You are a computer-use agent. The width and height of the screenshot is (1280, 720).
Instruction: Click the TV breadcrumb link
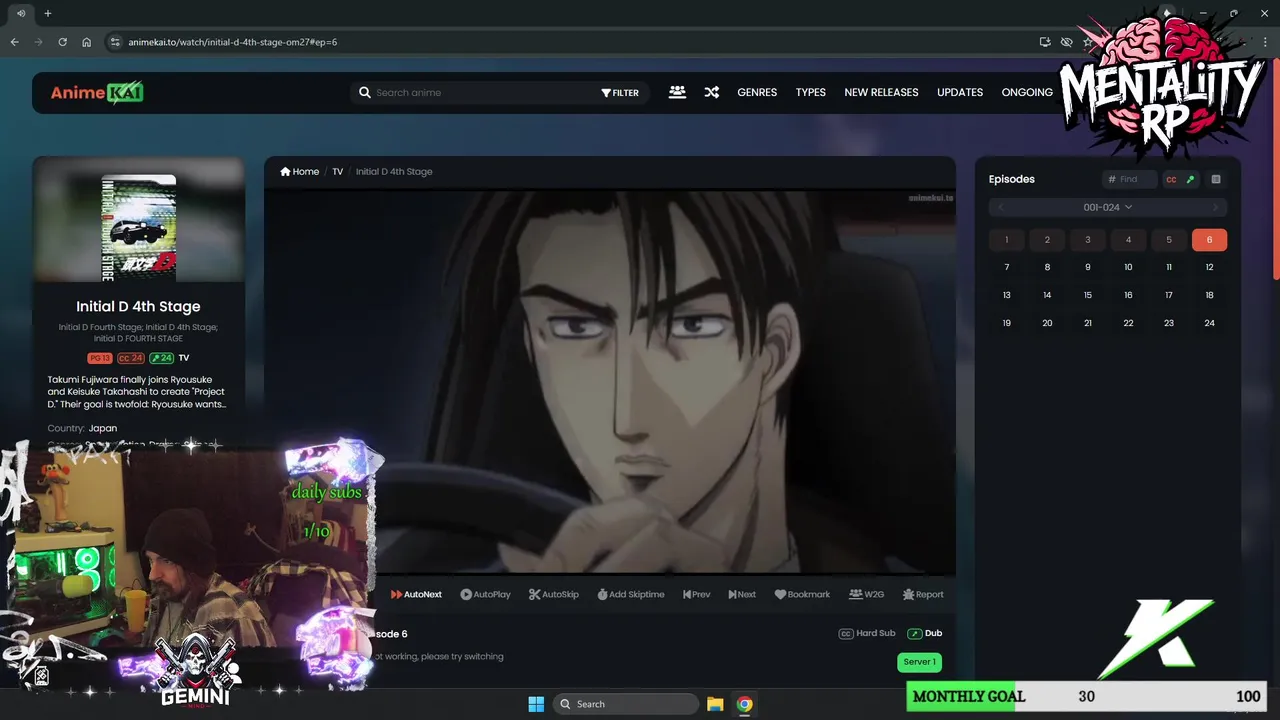(x=338, y=172)
